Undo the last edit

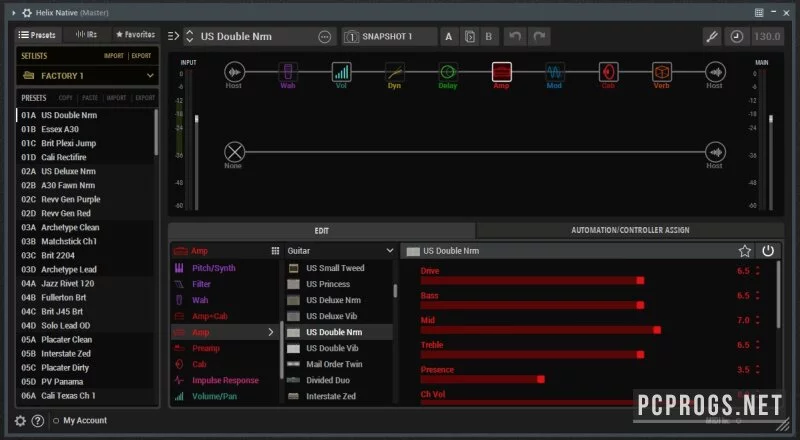point(515,36)
